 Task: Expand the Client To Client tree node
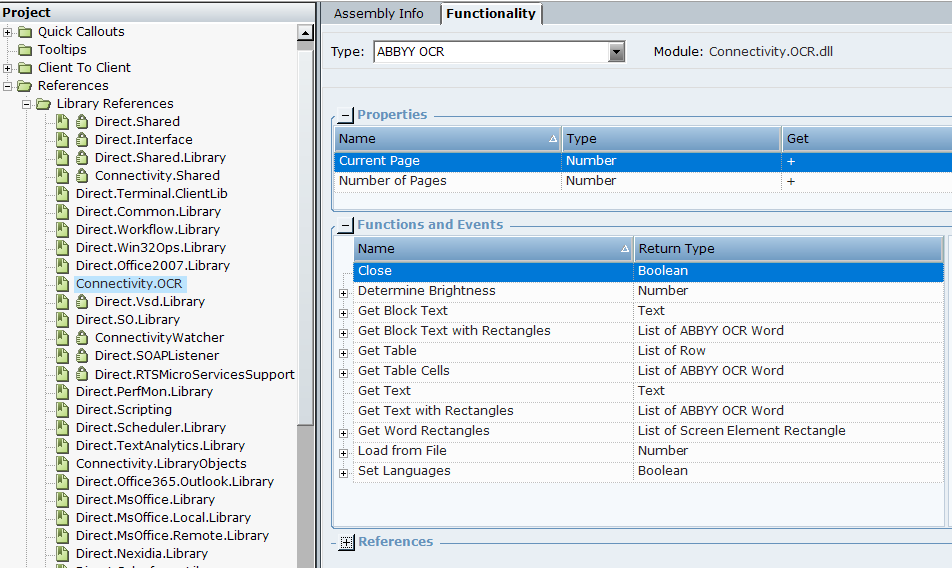pos(8,68)
